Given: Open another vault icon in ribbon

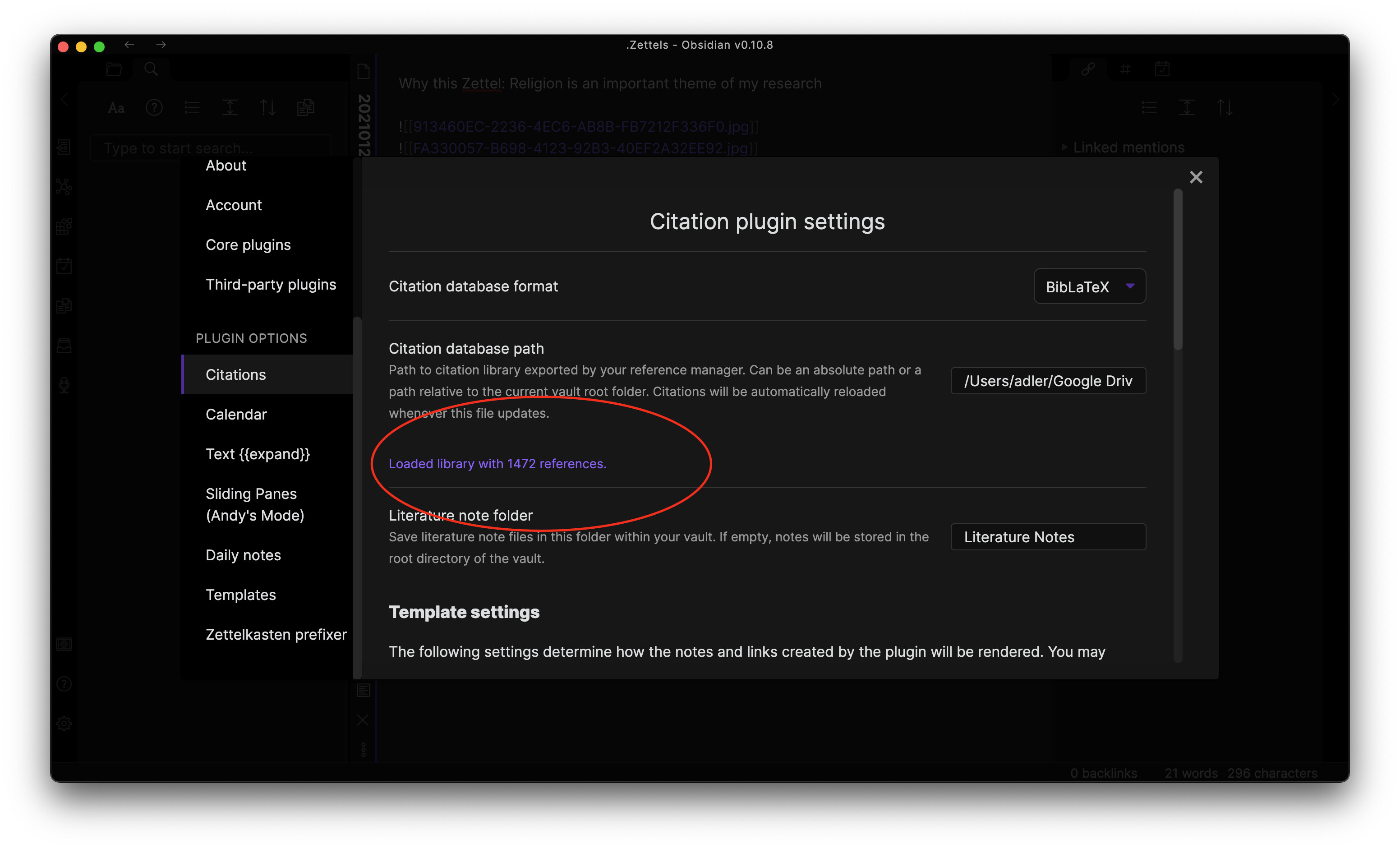Looking at the screenshot, I should tap(64, 644).
